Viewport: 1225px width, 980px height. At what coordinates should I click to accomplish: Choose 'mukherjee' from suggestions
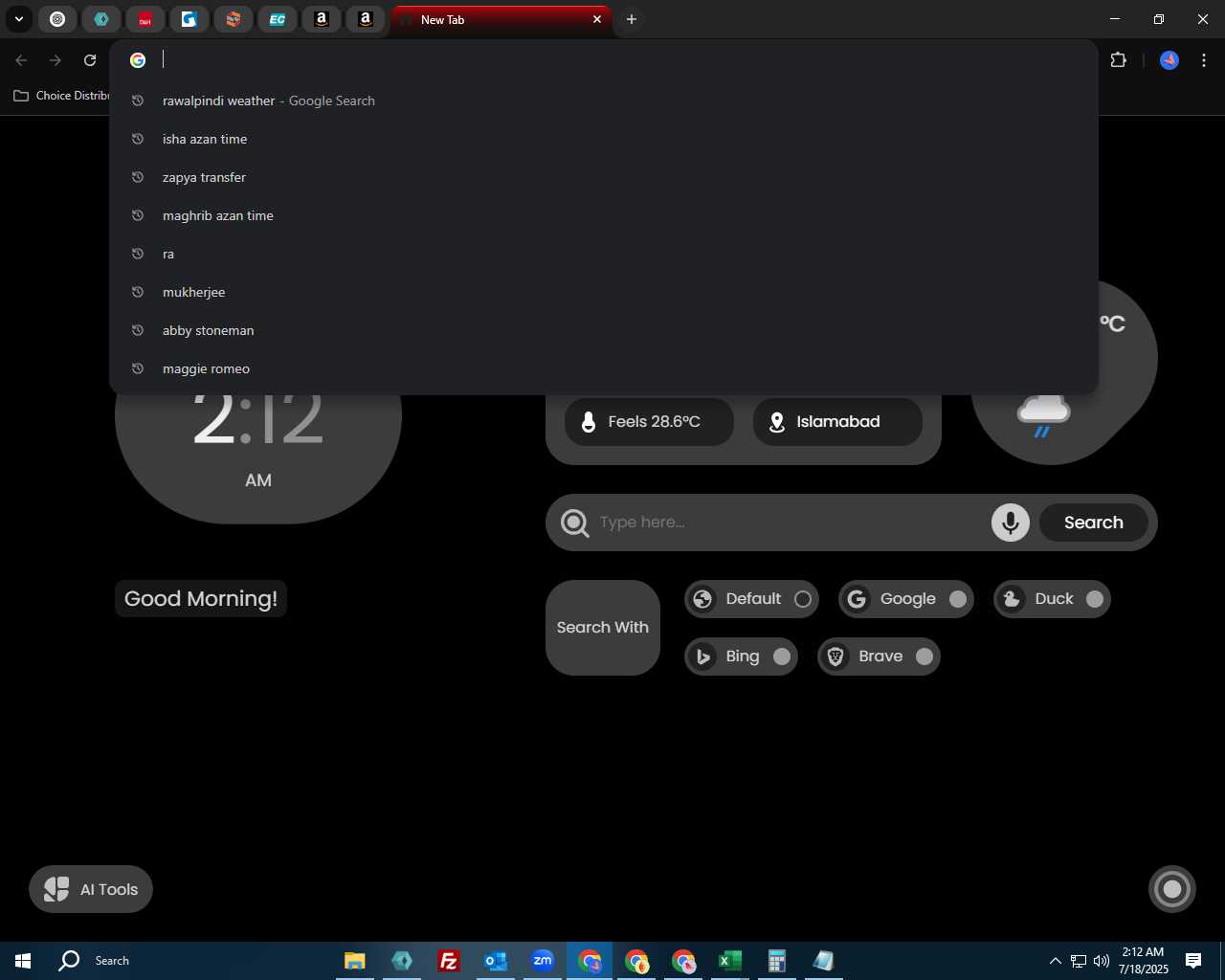click(x=604, y=292)
